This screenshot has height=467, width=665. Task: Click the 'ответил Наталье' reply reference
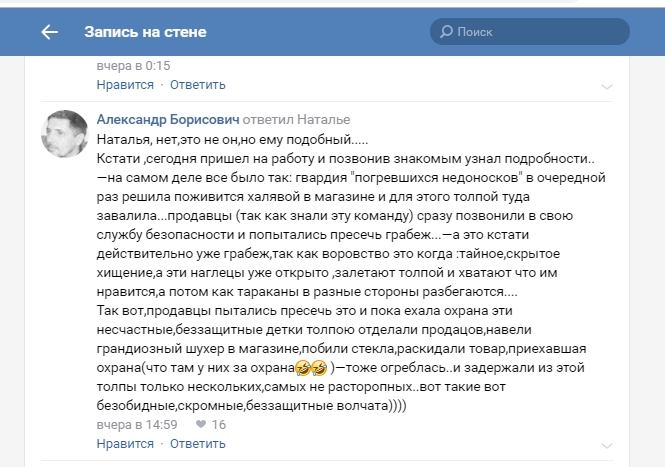(x=296, y=120)
